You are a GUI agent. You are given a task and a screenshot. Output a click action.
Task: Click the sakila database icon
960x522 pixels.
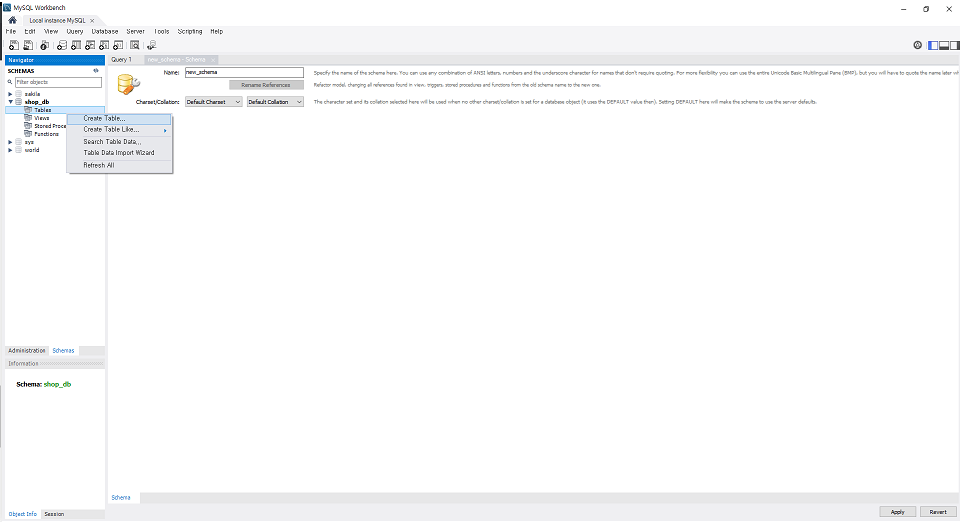[19, 94]
